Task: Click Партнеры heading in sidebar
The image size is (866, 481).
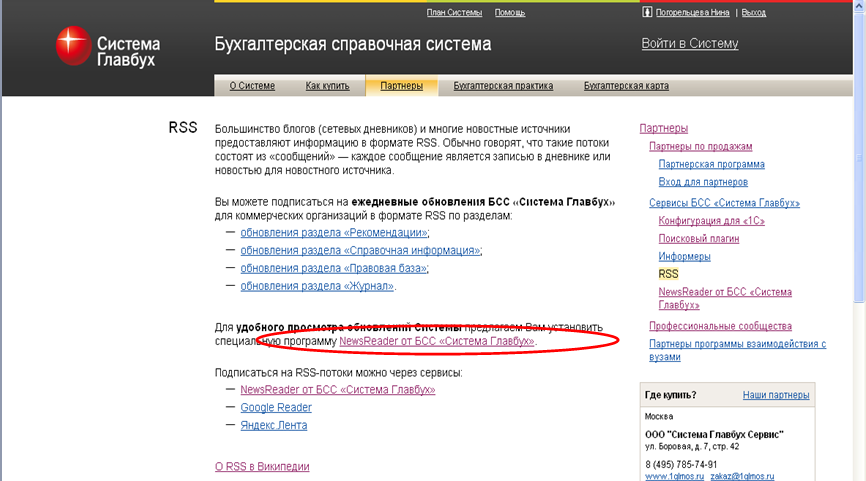Action: point(663,128)
